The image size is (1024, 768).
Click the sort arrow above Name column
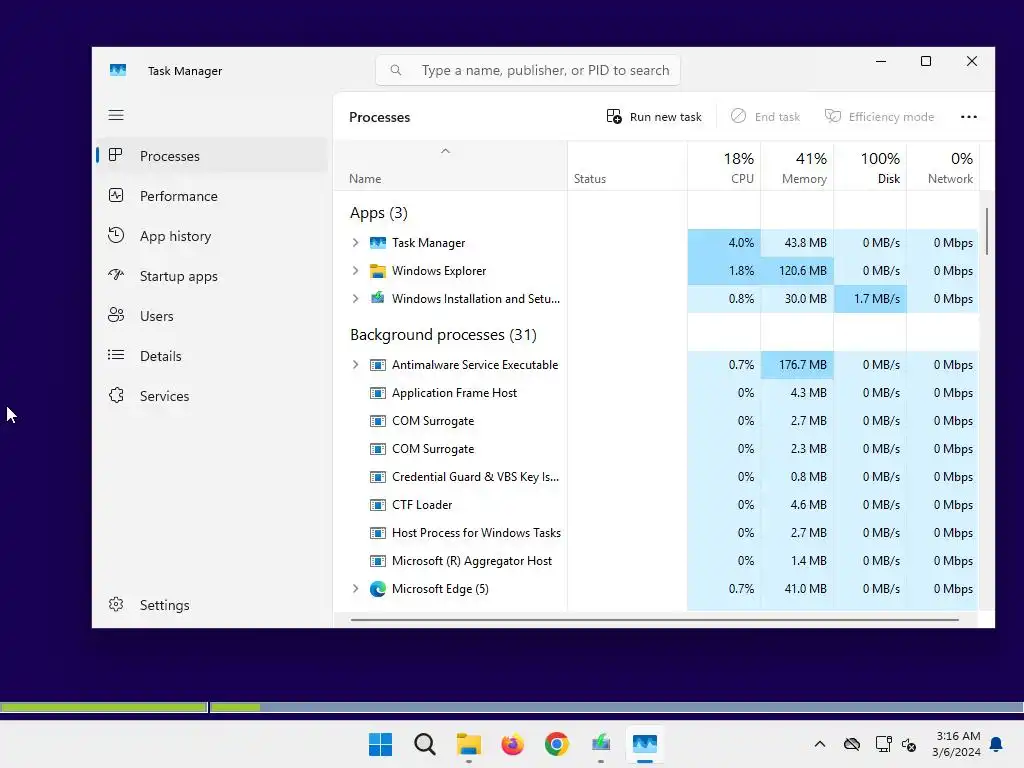point(445,151)
